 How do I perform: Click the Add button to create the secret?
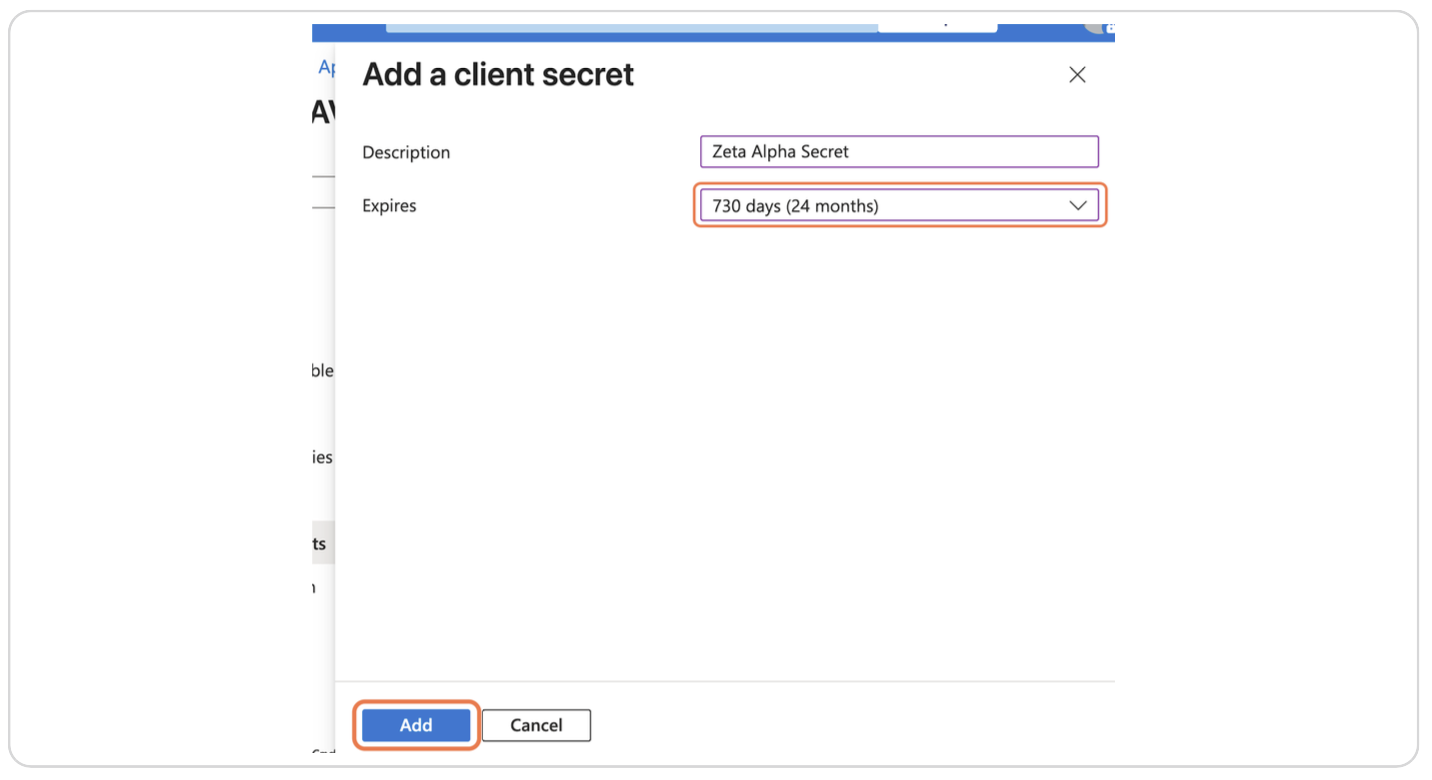click(415, 725)
